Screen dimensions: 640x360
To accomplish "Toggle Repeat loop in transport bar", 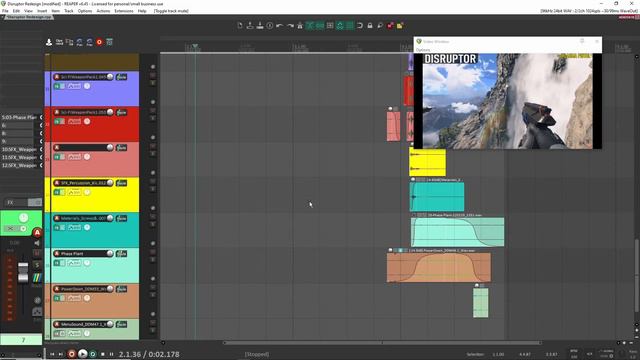I will (x=93, y=354).
